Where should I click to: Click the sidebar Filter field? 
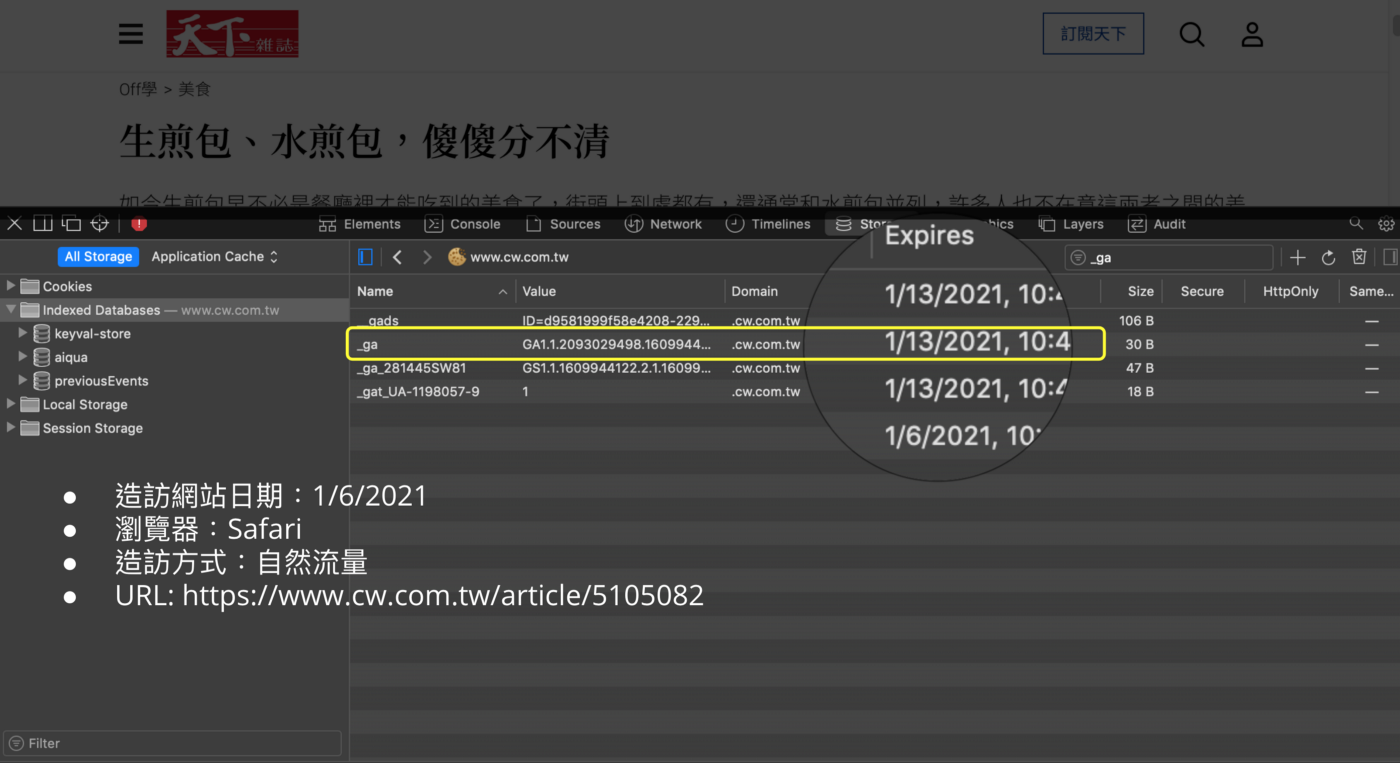tap(172, 743)
